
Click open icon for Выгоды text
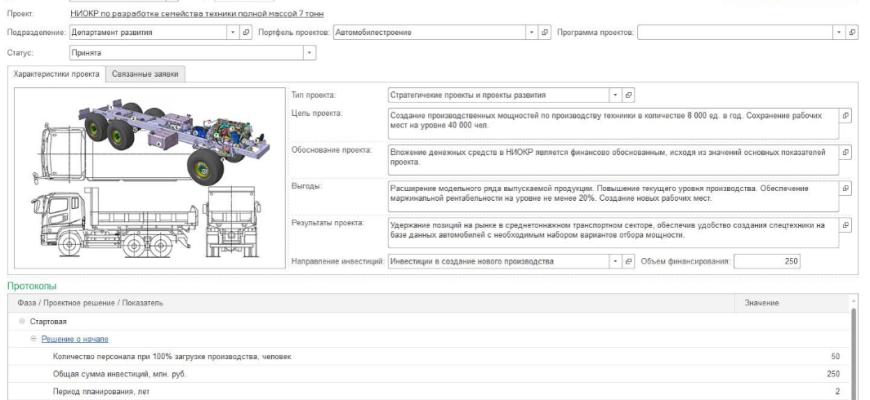846,188
